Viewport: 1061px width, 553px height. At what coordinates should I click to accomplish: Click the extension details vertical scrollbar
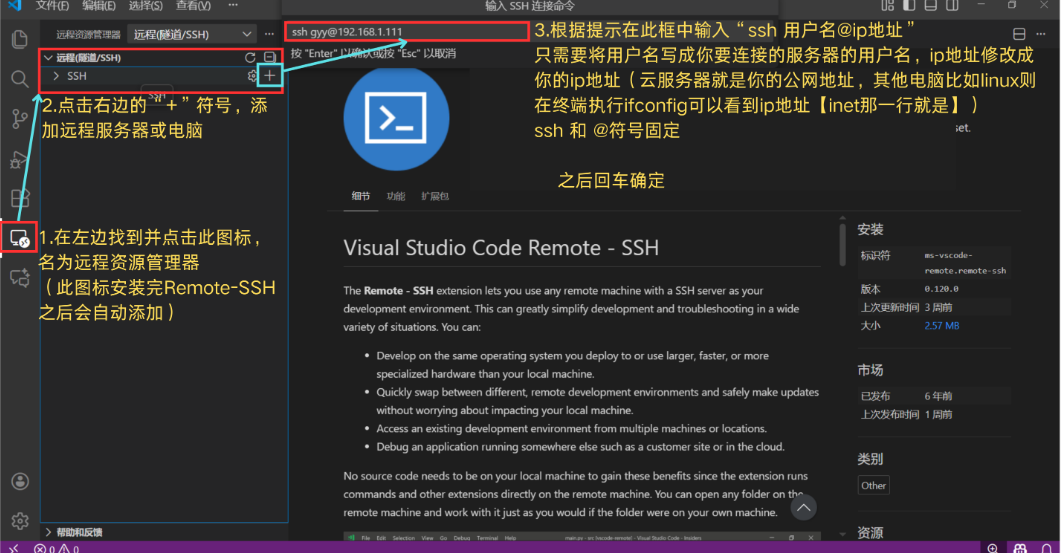click(x=842, y=244)
